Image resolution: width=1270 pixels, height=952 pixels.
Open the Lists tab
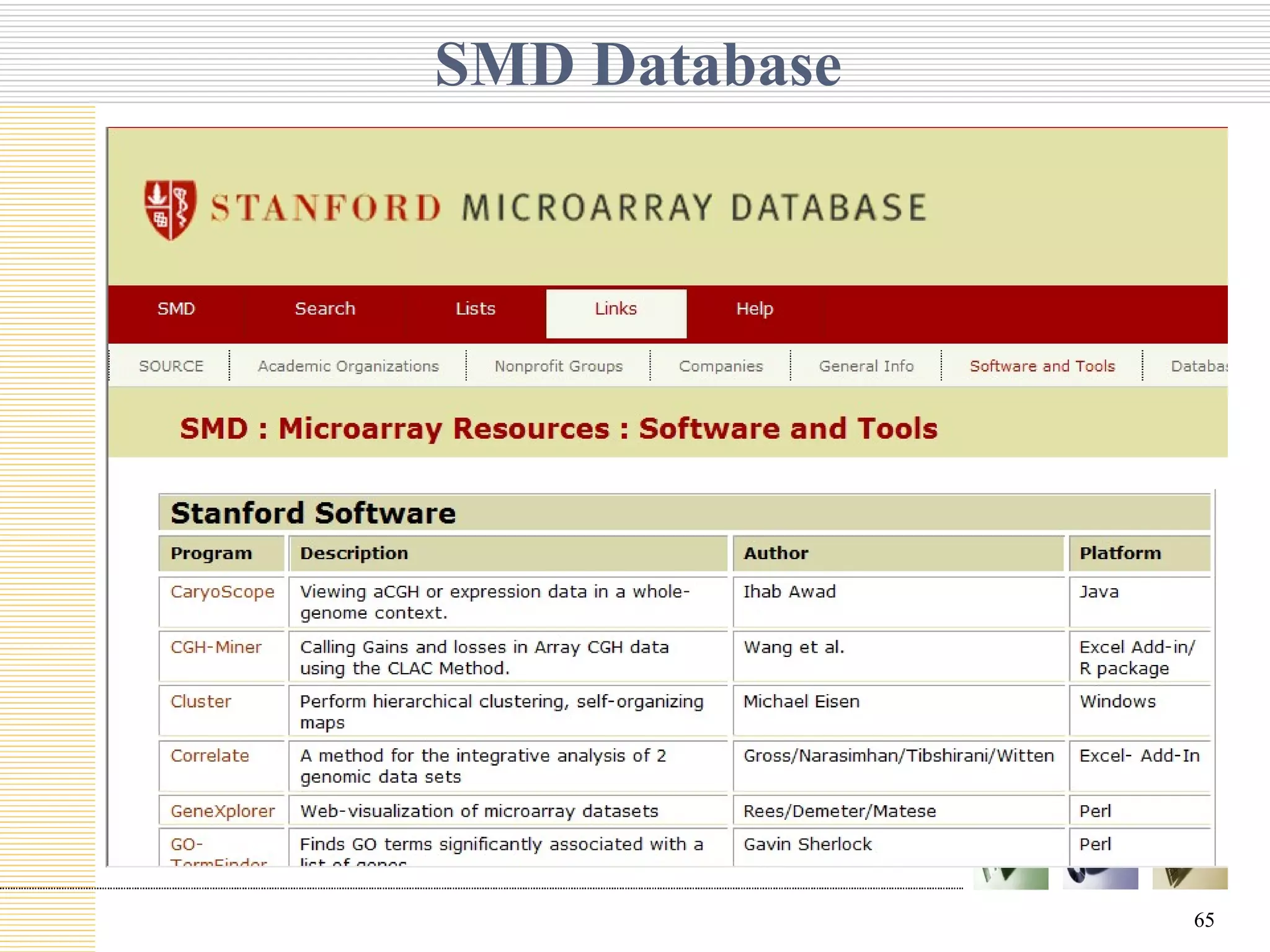476,309
